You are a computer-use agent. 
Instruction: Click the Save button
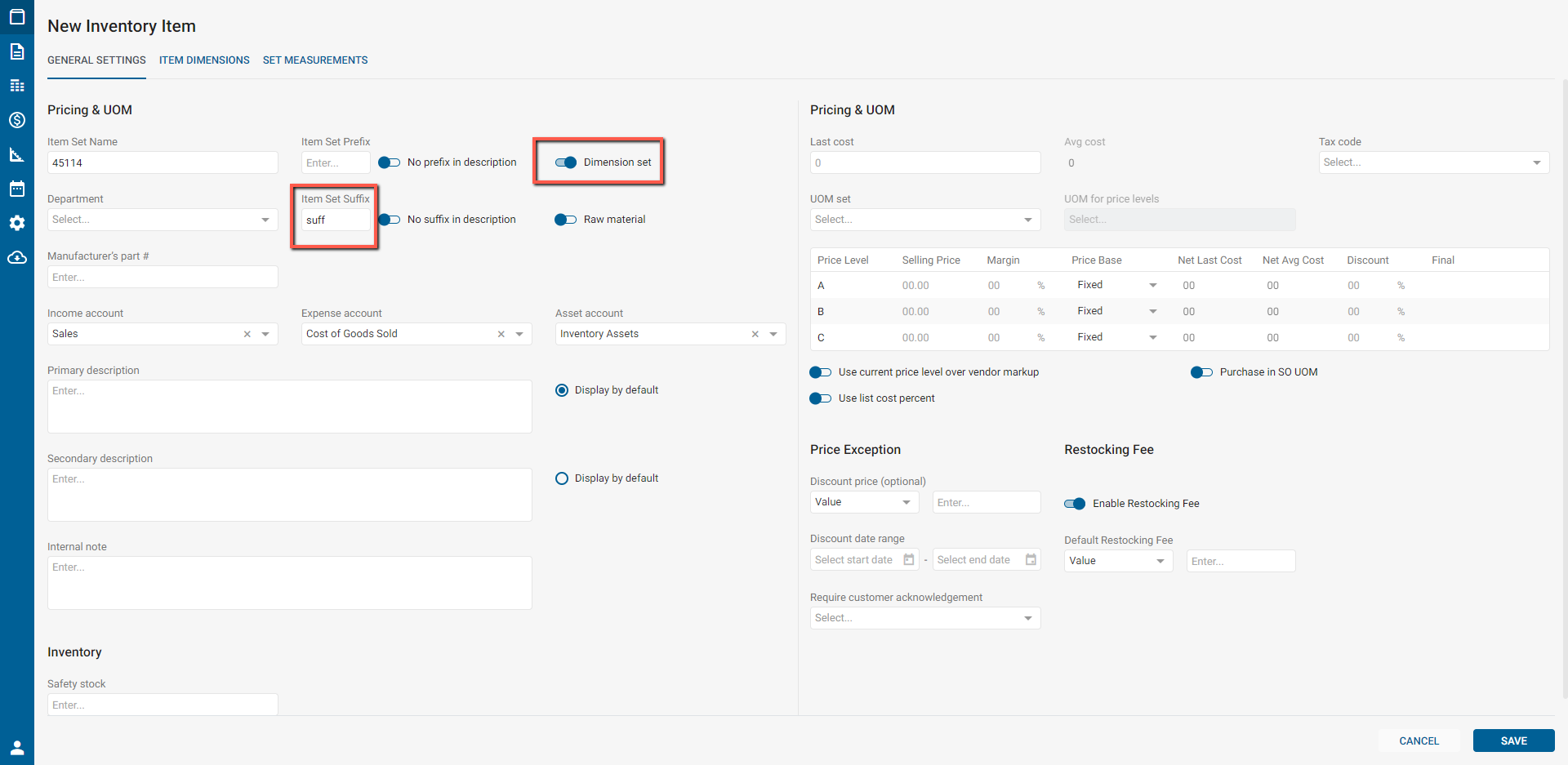(x=1513, y=741)
